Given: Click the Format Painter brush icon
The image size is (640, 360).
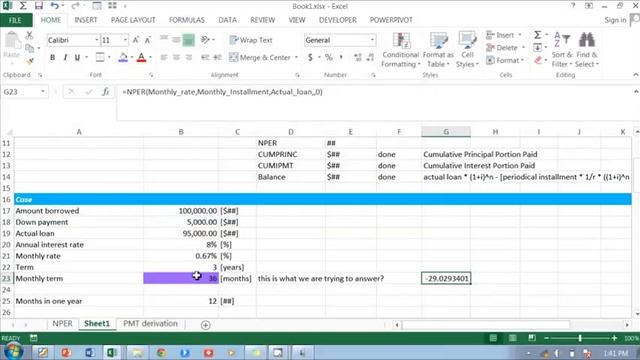Looking at the screenshot, I should (x=29, y=61).
